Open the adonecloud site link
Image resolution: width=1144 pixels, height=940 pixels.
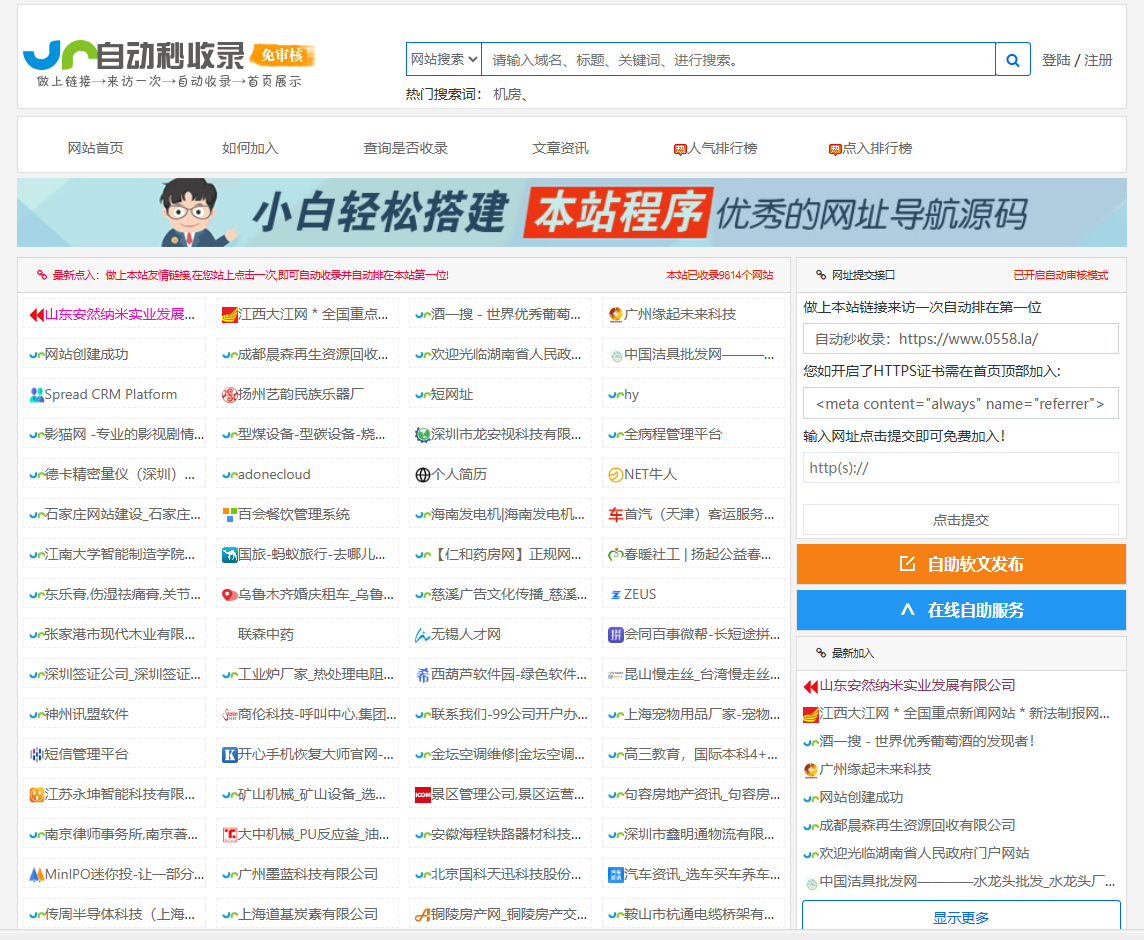pos(274,474)
